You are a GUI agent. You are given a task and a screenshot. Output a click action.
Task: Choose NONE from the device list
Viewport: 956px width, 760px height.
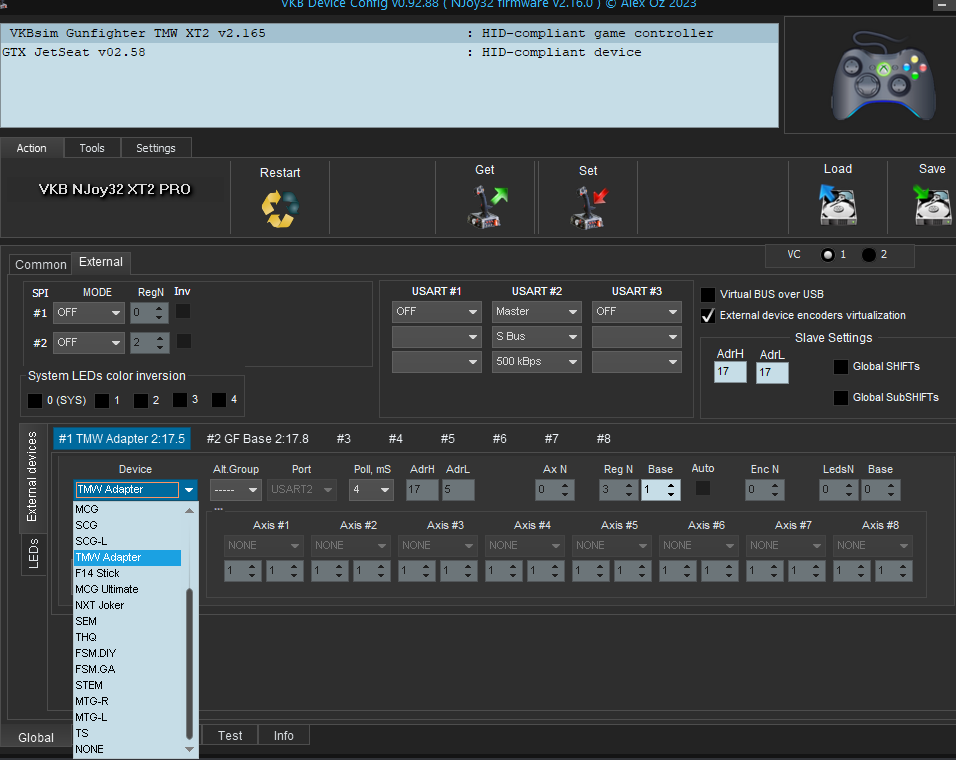[127, 749]
